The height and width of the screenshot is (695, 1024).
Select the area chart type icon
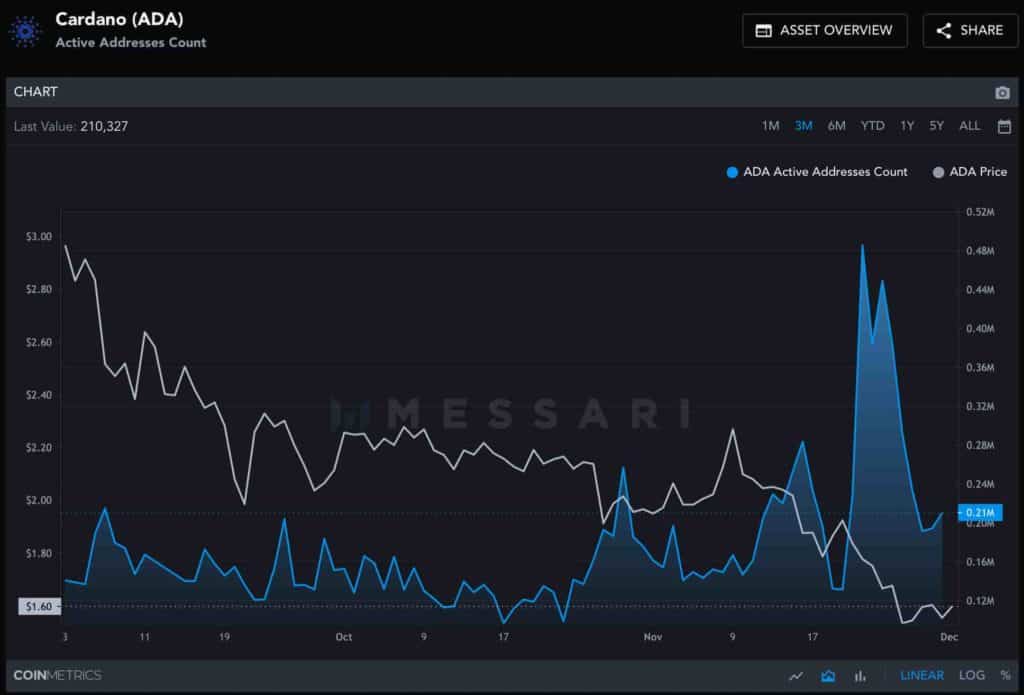tap(828, 676)
